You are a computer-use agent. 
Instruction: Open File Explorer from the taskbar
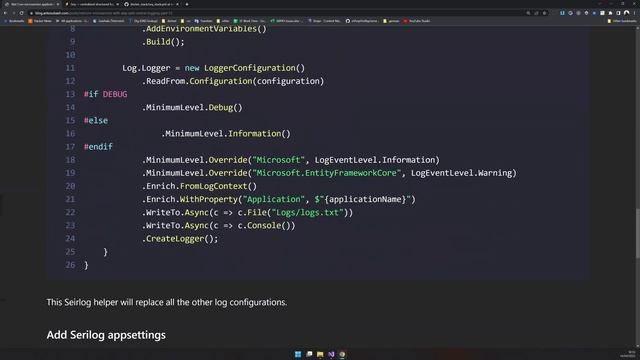pos(320,354)
